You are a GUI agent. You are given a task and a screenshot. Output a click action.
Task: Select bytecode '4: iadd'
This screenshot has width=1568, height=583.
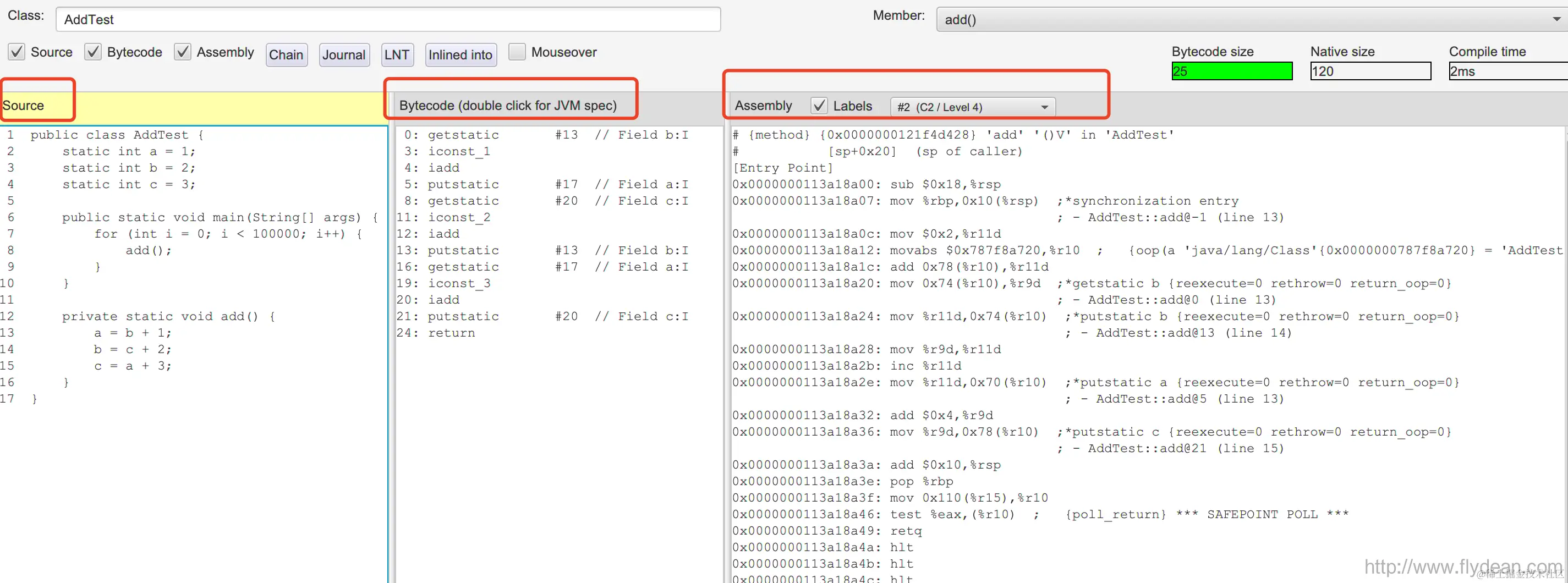[431, 168]
